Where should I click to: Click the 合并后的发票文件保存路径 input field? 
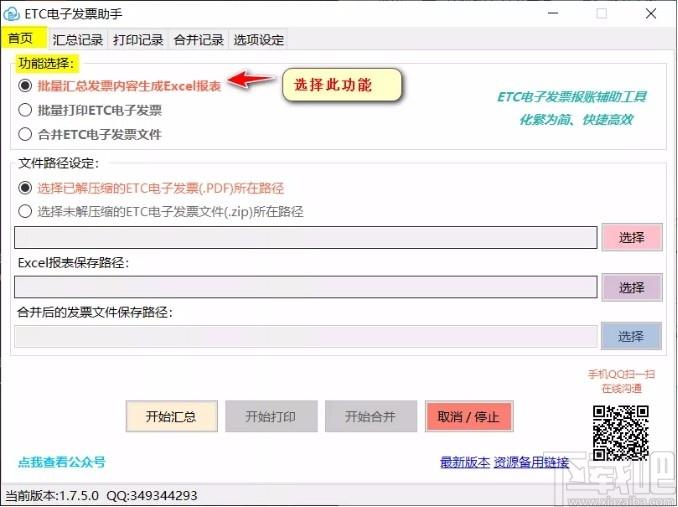click(x=306, y=336)
